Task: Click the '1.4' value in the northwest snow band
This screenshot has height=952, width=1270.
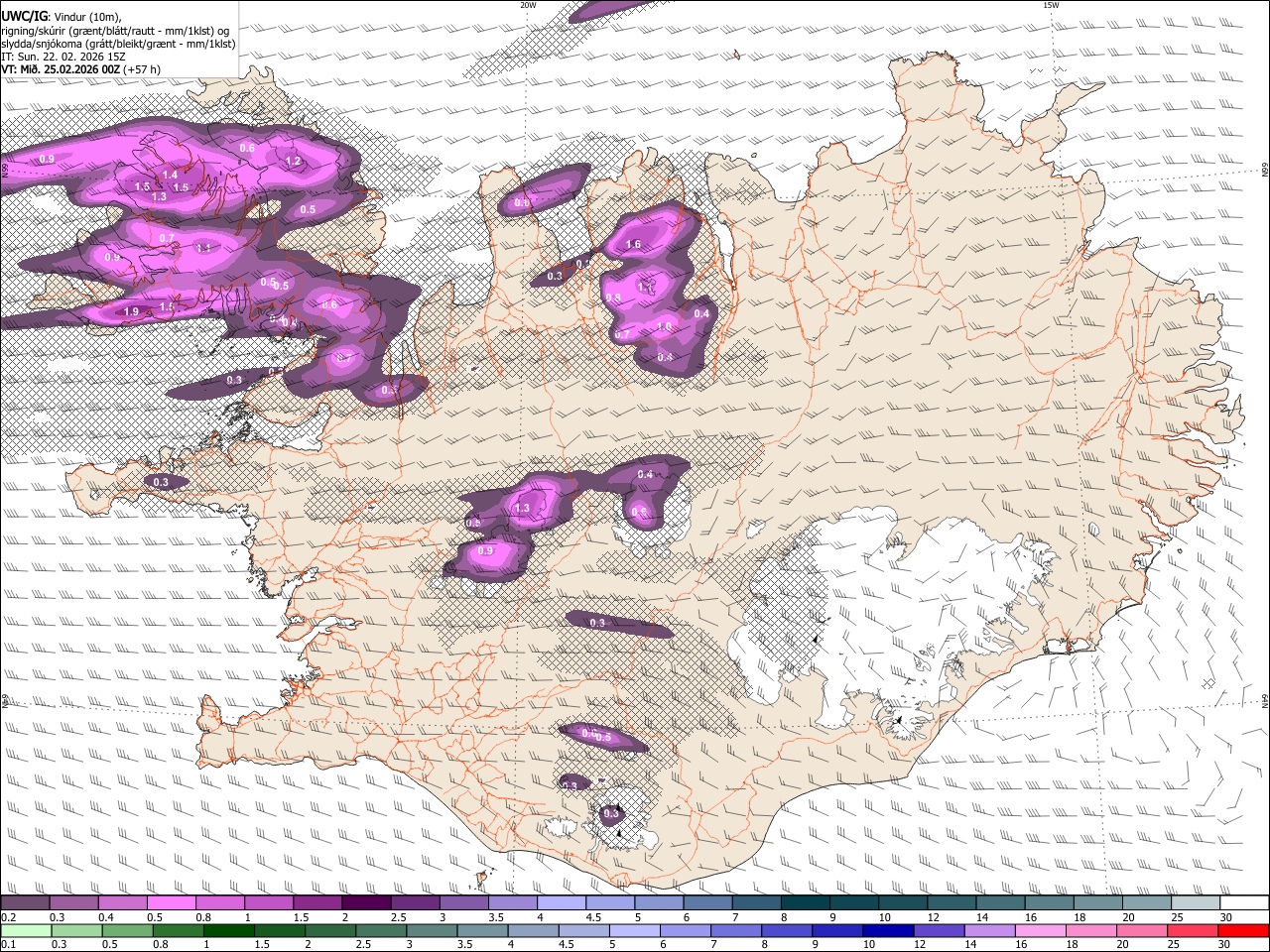Action: pyautogui.click(x=170, y=175)
